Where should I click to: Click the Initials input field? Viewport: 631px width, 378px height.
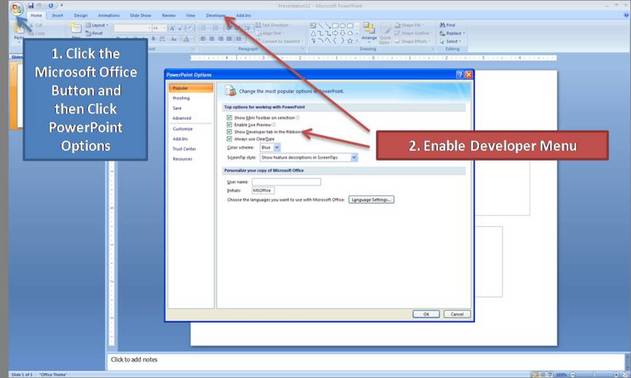click(x=263, y=190)
